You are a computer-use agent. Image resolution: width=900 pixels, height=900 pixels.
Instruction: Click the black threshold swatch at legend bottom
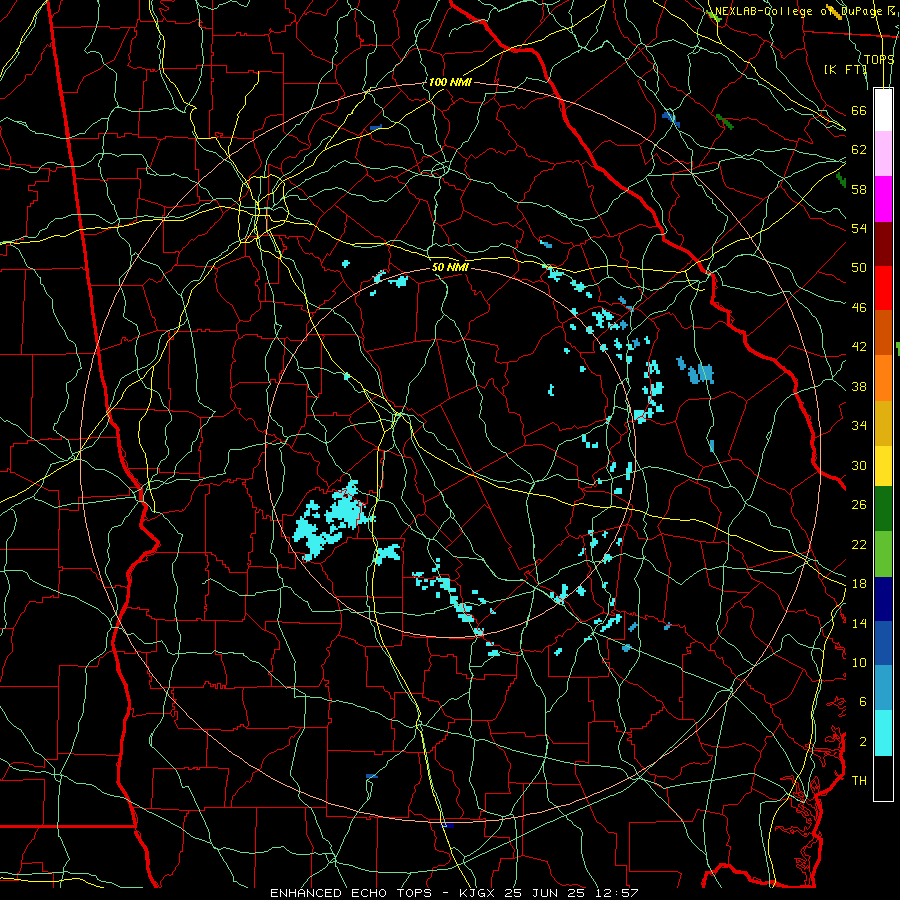point(883,778)
